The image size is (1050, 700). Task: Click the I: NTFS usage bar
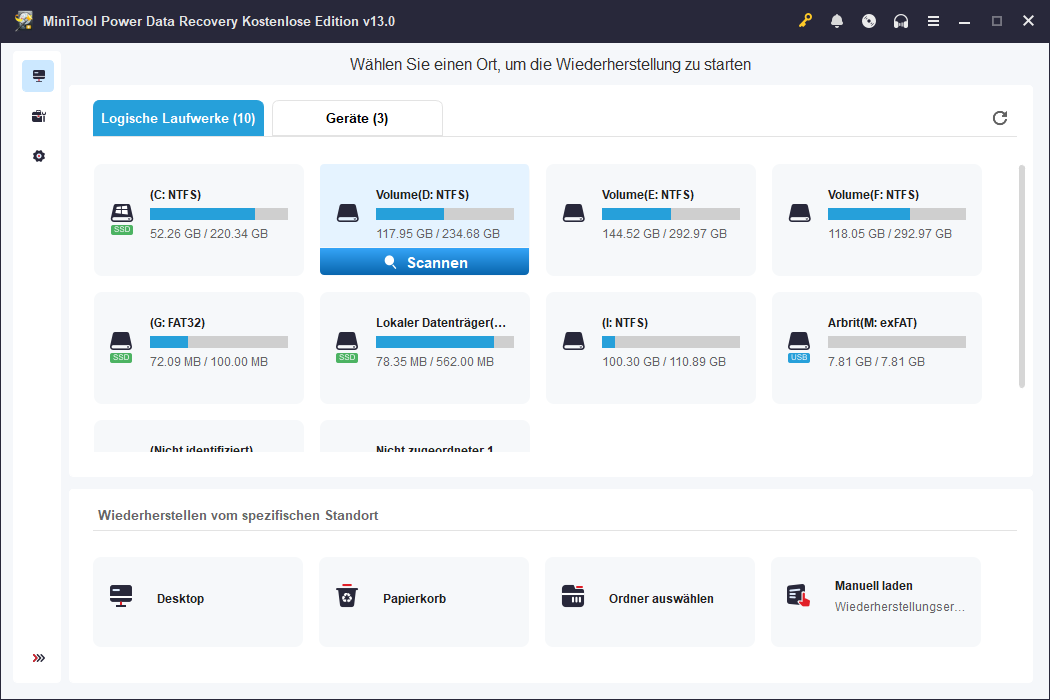tap(671, 342)
